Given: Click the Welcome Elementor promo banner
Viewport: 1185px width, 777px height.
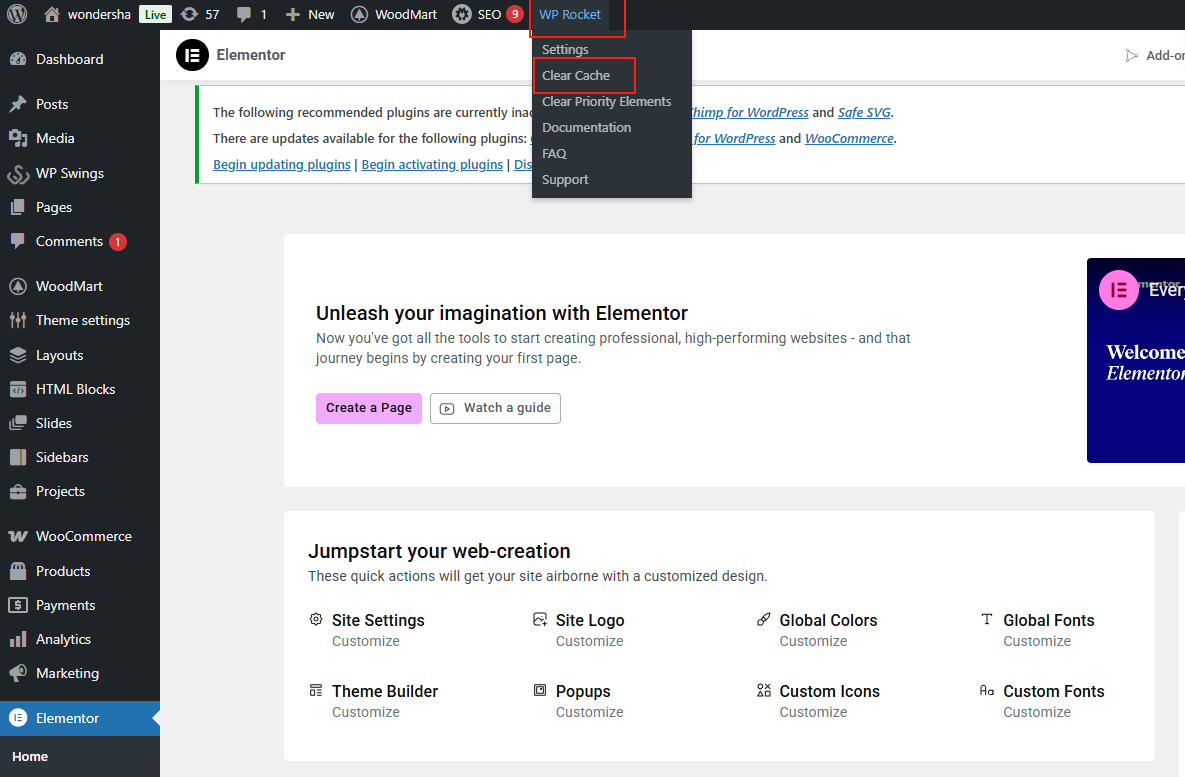Looking at the screenshot, I should pyautogui.click(x=1136, y=360).
